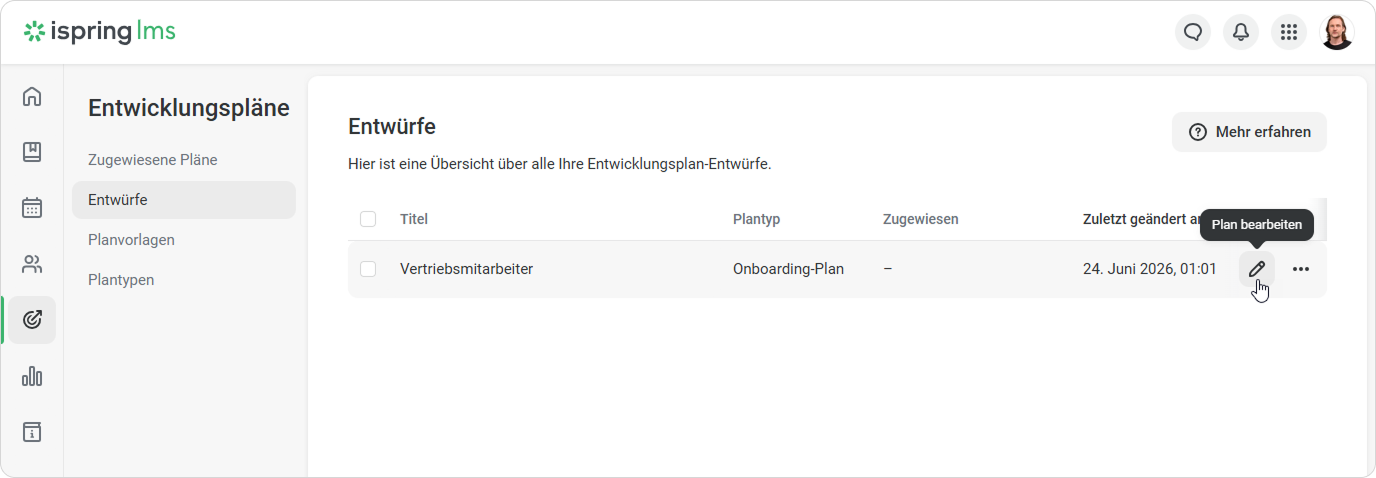Open the reports bar chart icon
Screen dimensions: 1376x478
32,376
